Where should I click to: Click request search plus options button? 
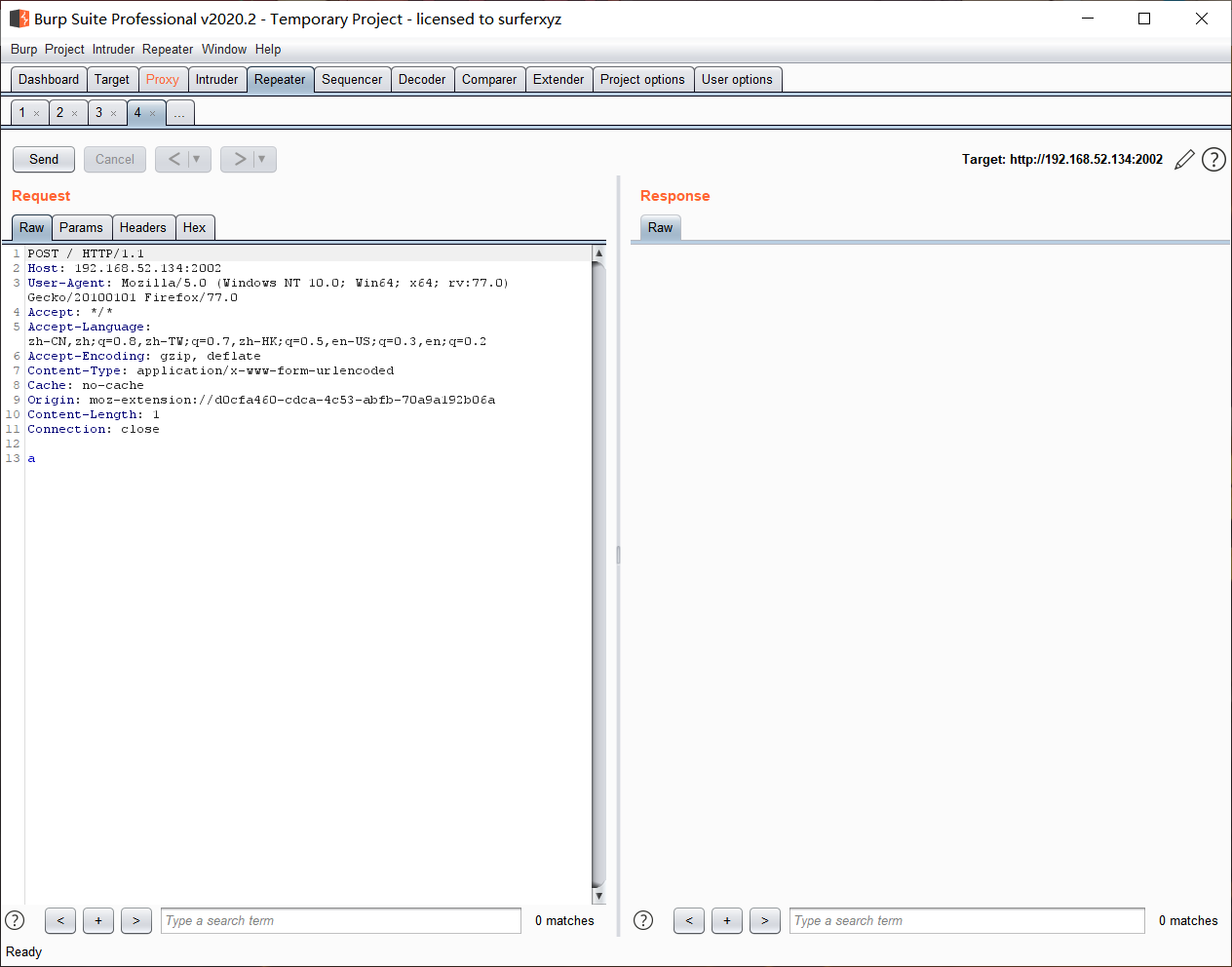[98, 920]
